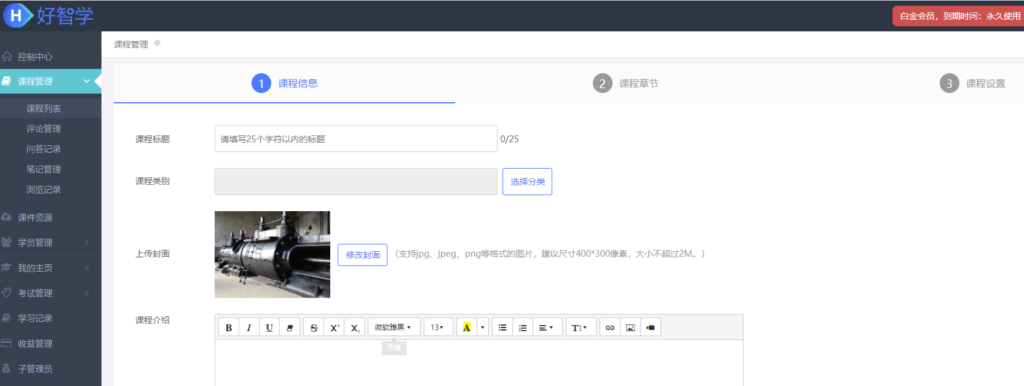This screenshot has width=1024, height=386.
Task: Apply superscript formatting
Action: (x=334, y=328)
